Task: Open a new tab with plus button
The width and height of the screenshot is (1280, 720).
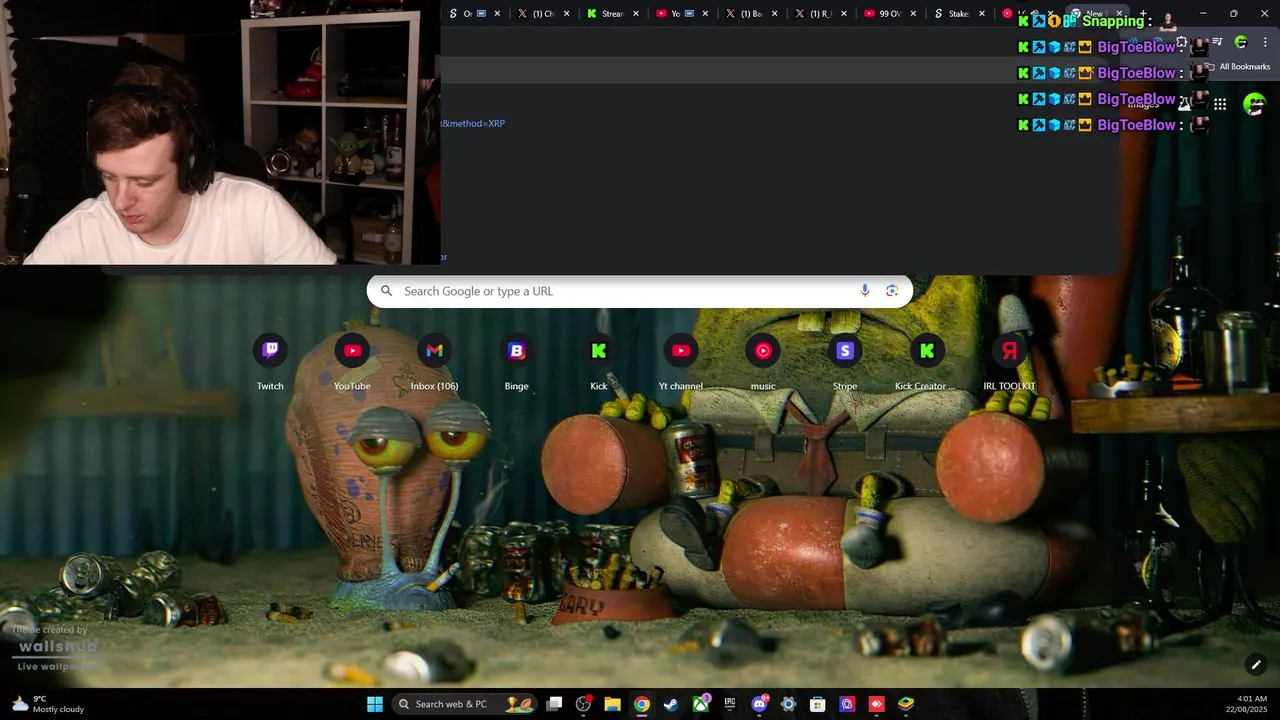Action: (1143, 14)
